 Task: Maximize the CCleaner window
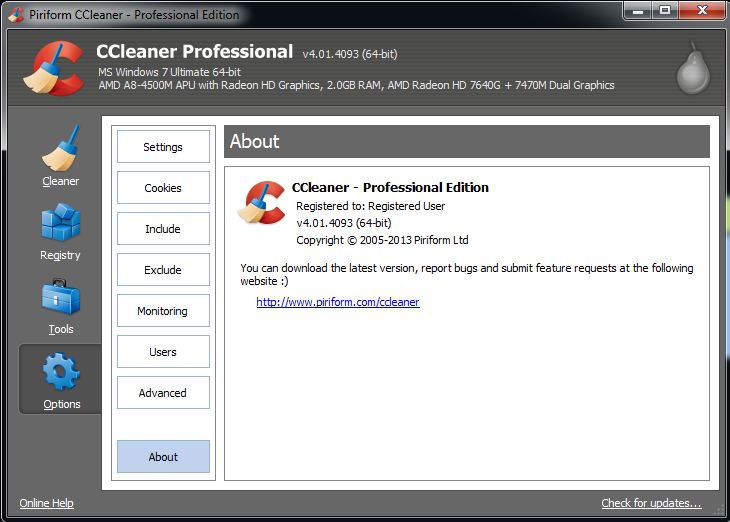pos(665,11)
